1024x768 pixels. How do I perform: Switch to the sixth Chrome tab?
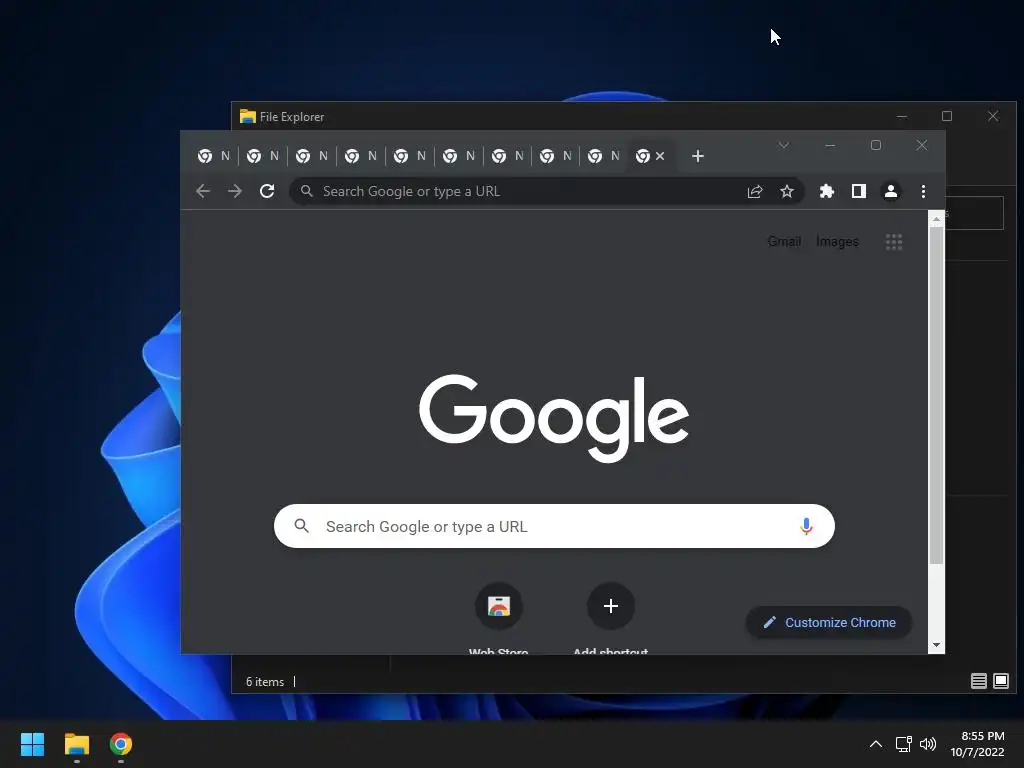pyautogui.click(x=458, y=156)
